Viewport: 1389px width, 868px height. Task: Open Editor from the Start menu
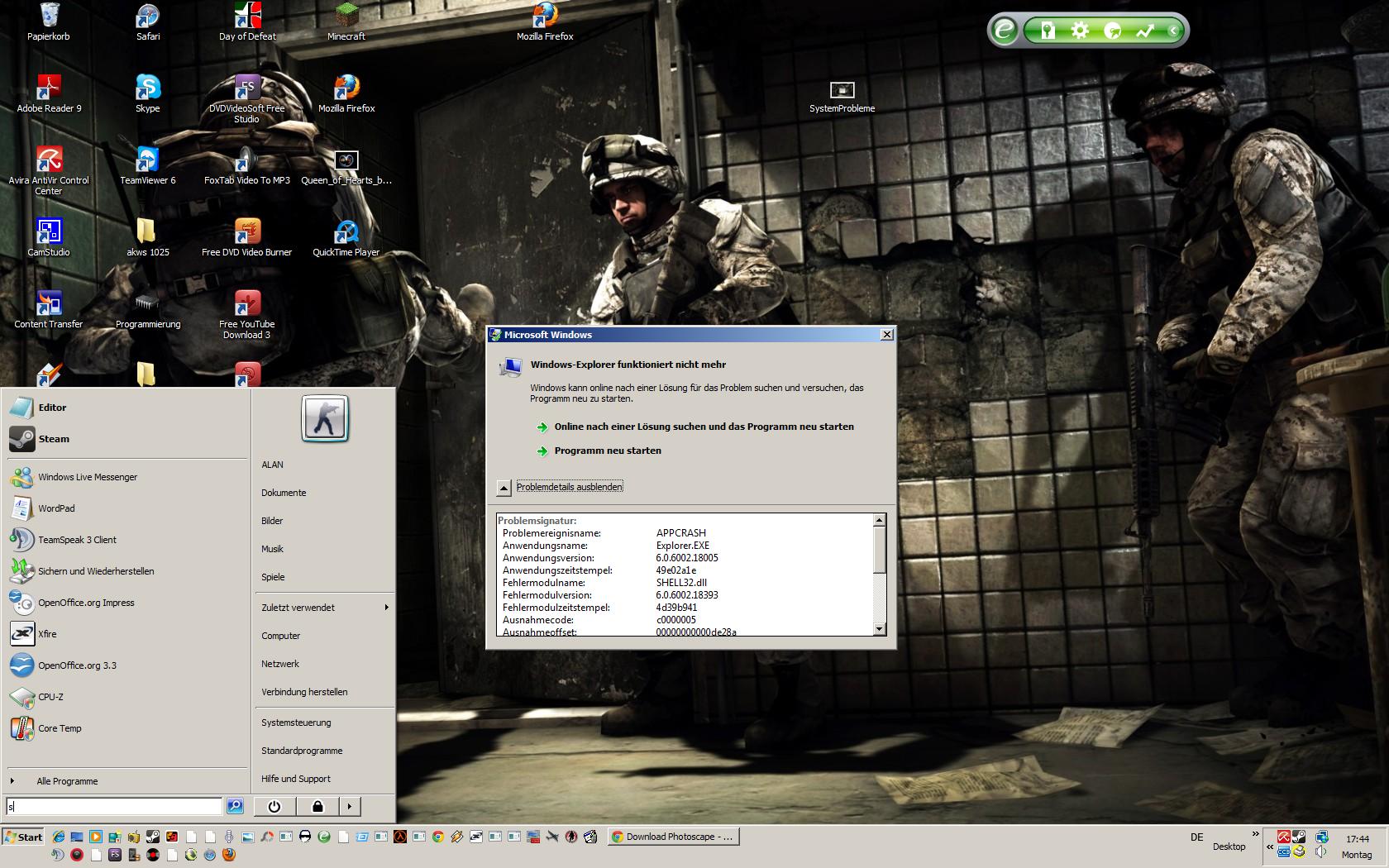[127, 408]
